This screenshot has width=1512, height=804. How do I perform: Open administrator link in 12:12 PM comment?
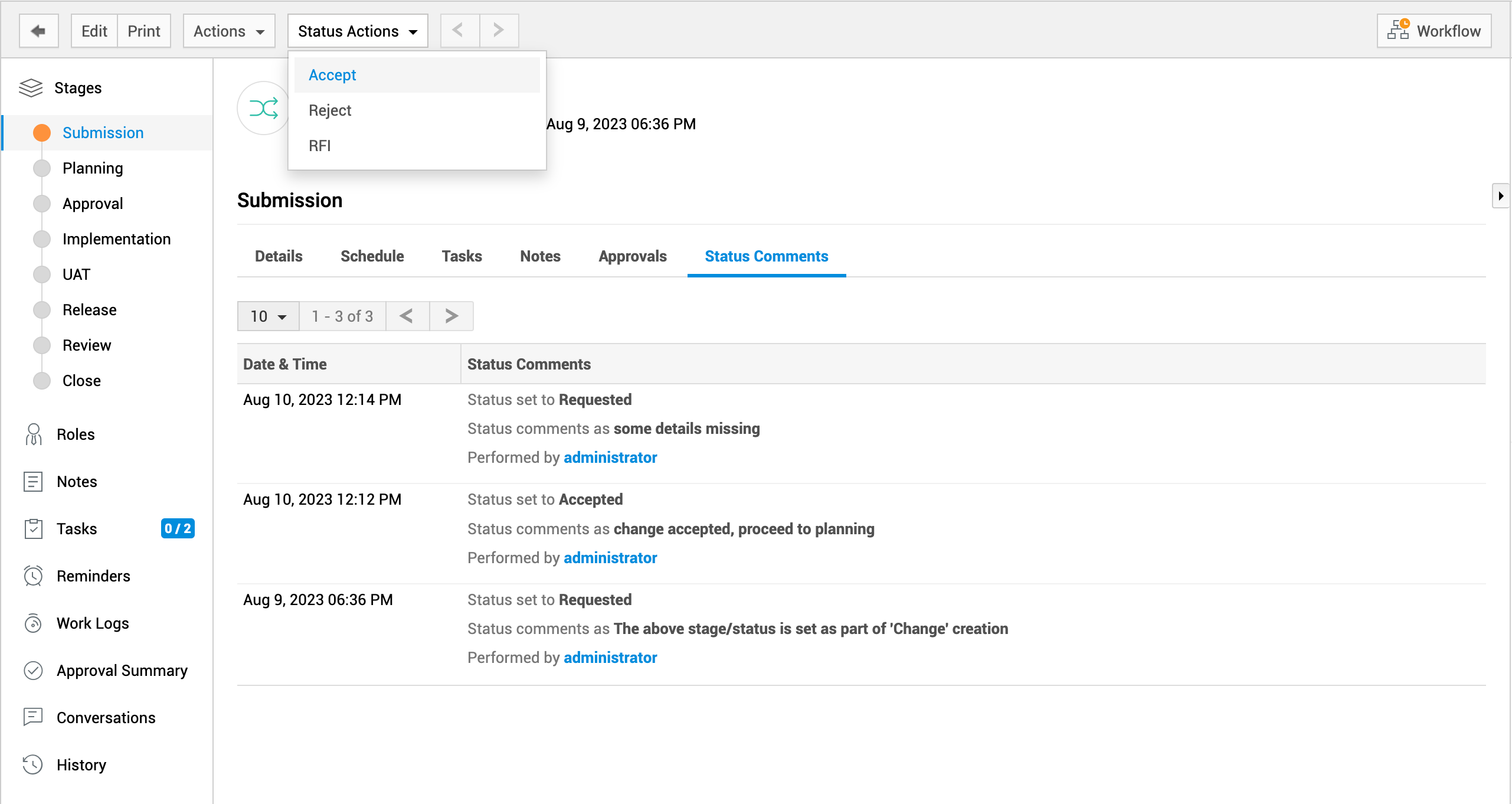click(610, 558)
